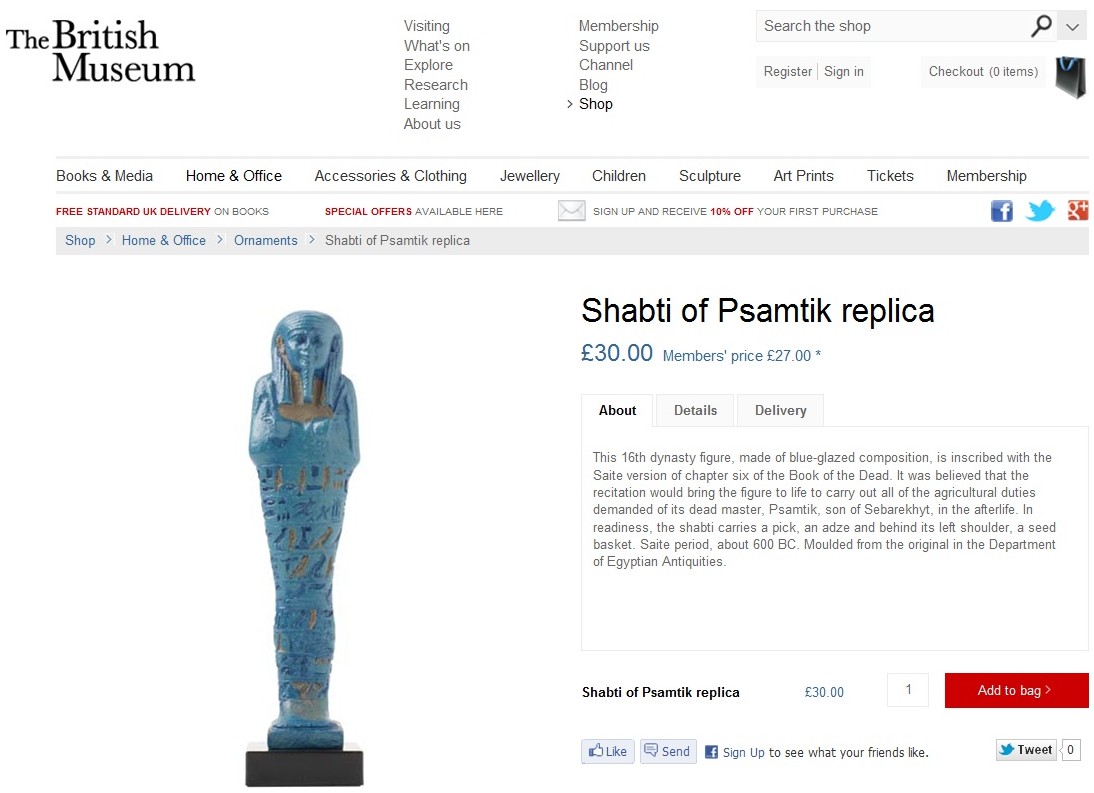The height and width of the screenshot is (793, 1094).
Task: Open the Home & Office menu
Action: coord(234,176)
